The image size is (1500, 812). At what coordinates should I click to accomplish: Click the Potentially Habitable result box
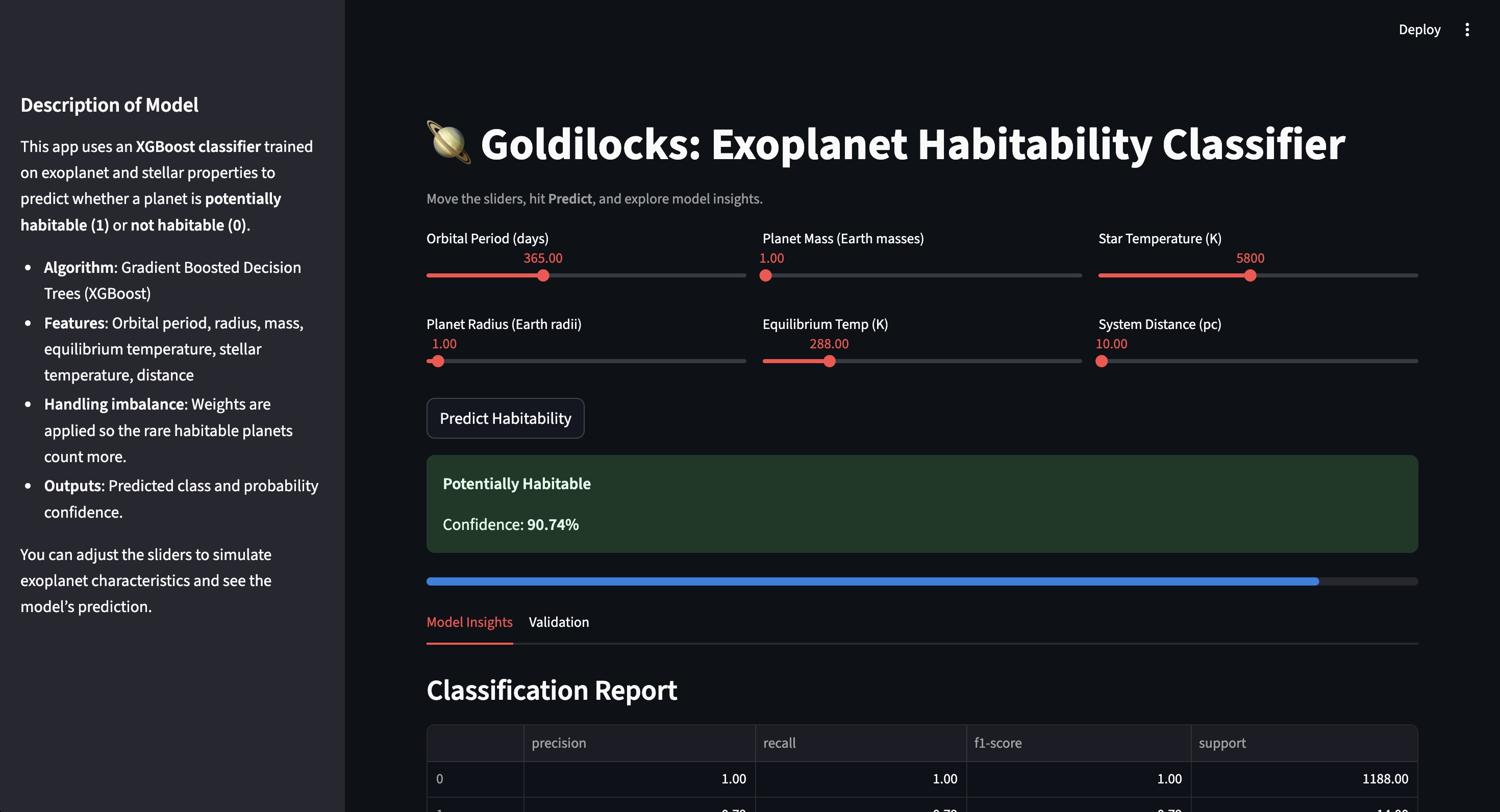coord(922,503)
